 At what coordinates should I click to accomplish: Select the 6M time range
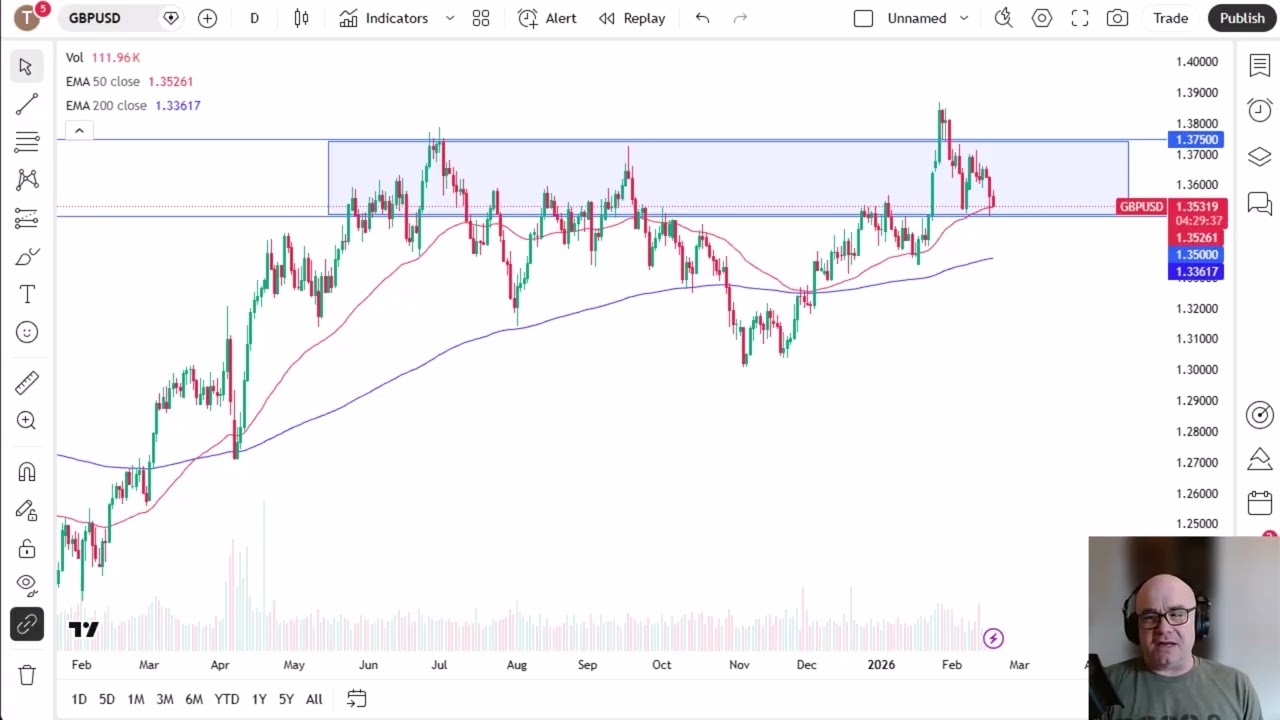click(x=194, y=699)
